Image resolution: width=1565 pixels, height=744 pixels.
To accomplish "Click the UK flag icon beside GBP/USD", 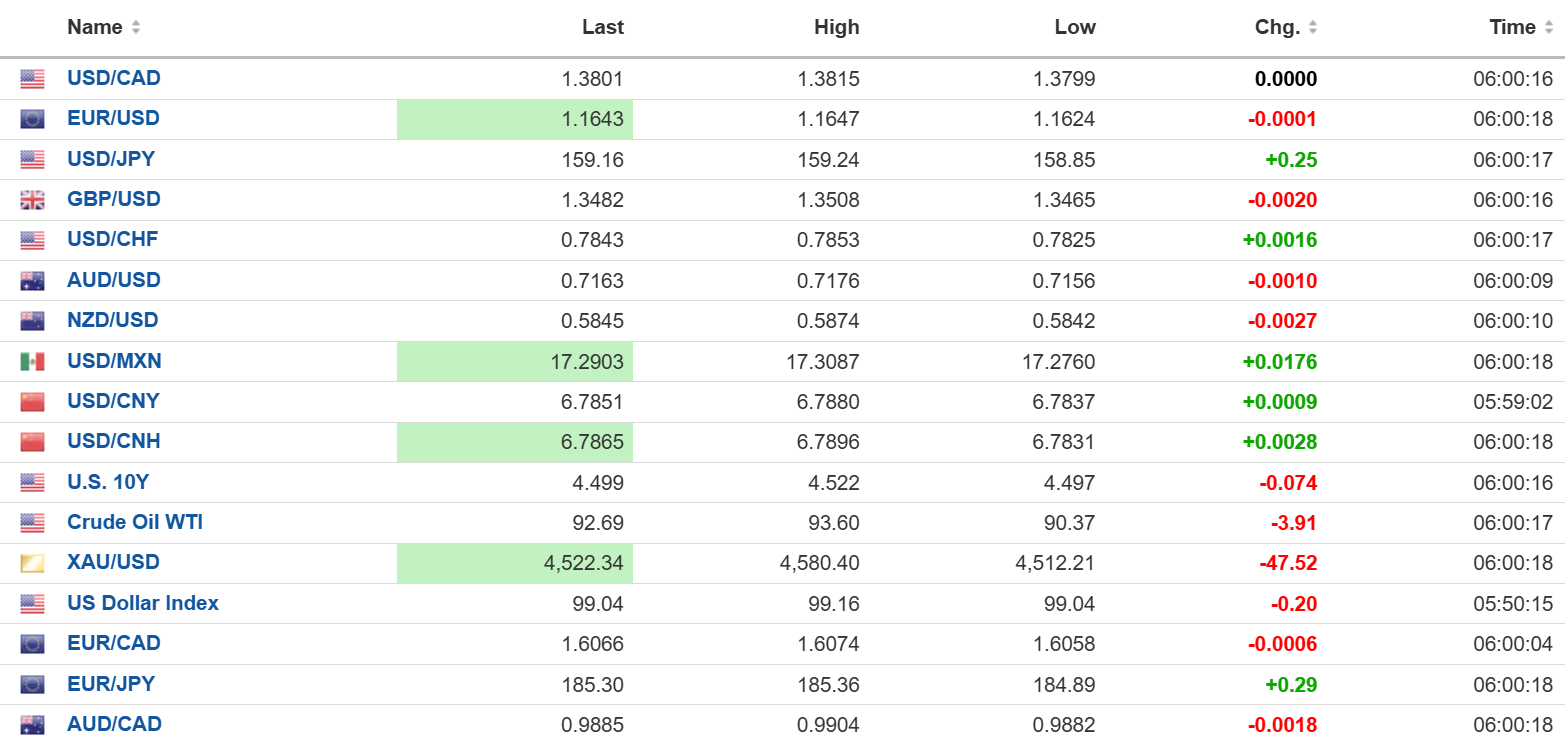I will click(x=33, y=200).
